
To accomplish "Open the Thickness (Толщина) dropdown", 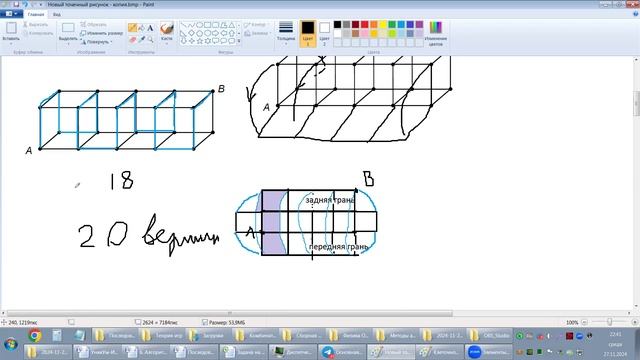I will coord(286,33).
